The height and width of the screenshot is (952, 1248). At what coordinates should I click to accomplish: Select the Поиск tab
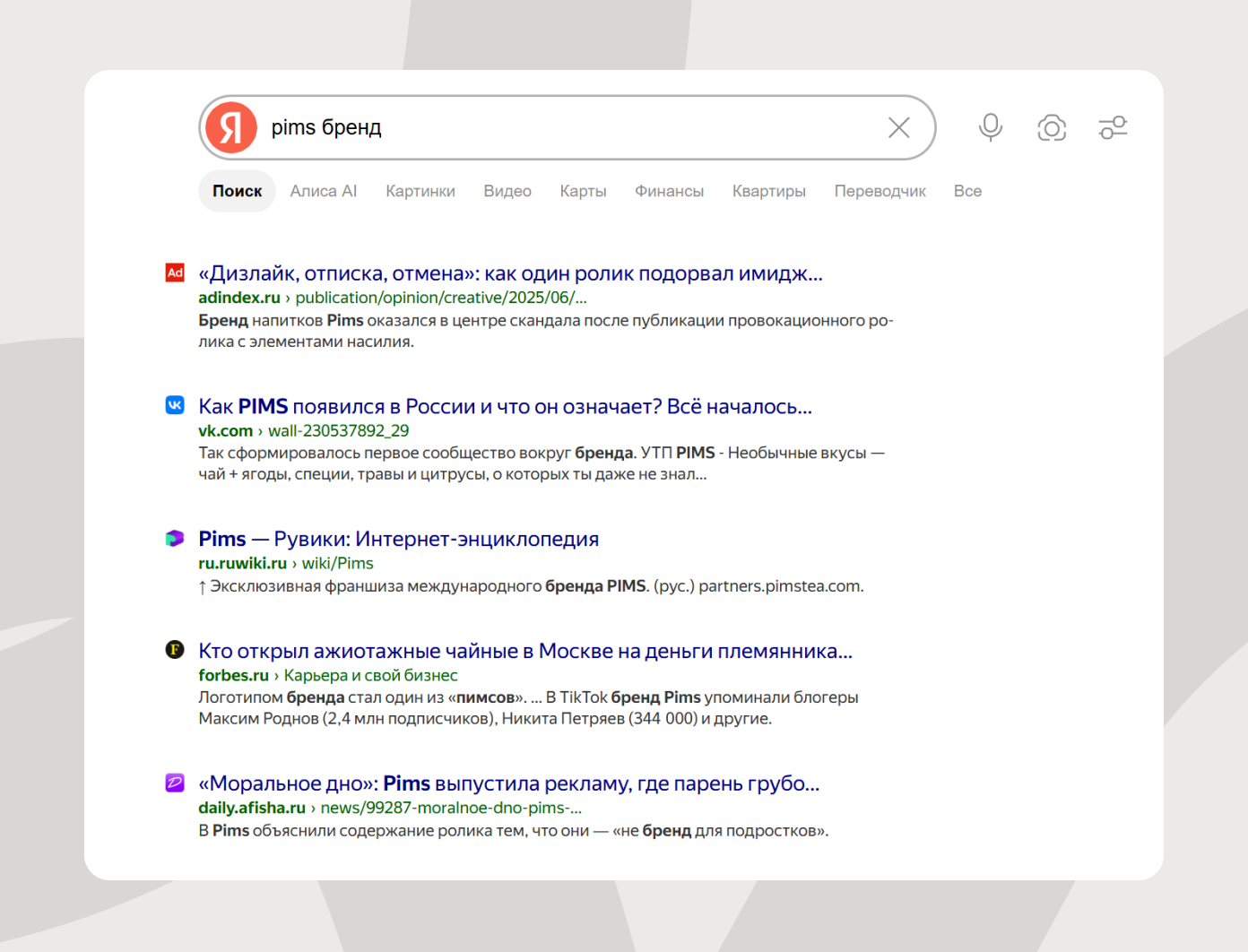pos(237,191)
